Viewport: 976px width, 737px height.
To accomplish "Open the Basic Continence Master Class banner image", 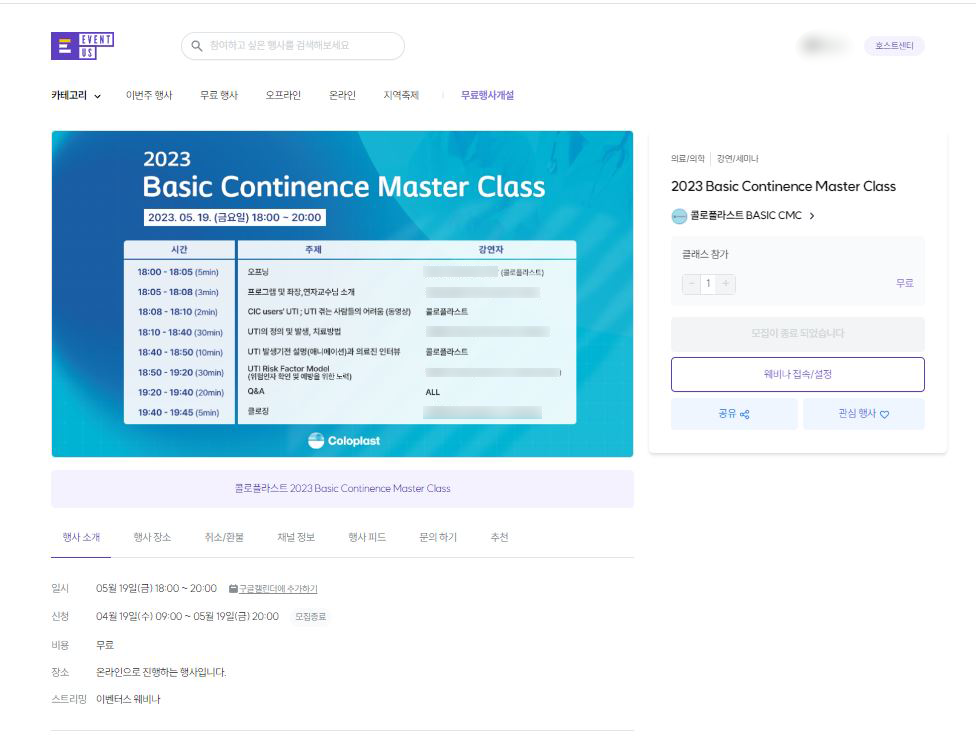I will coord(342,294).
